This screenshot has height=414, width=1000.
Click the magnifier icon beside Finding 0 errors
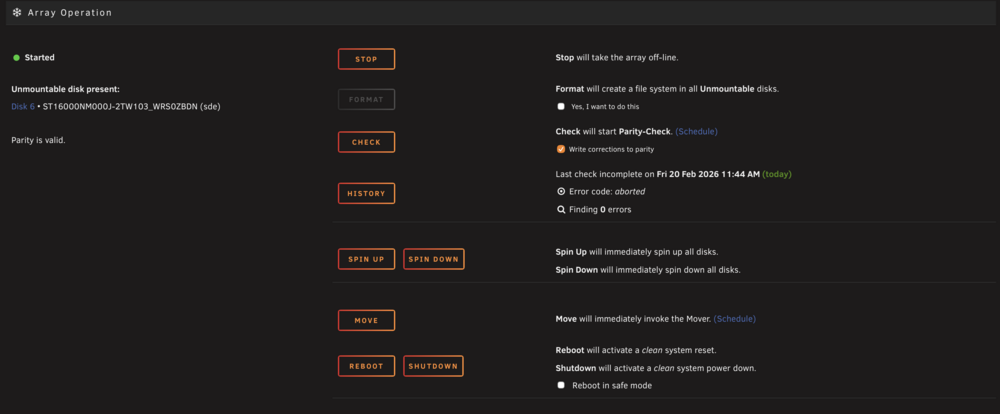[561, 209]
